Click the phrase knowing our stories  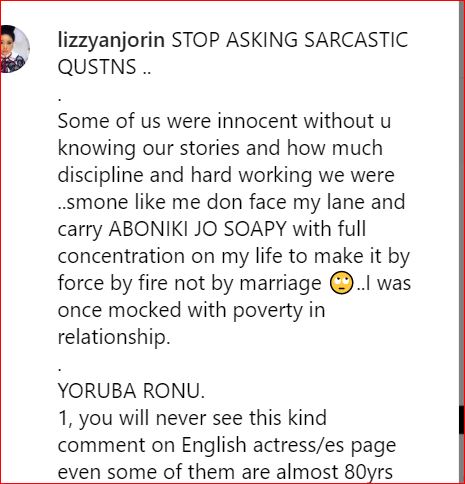coord(148,148)
